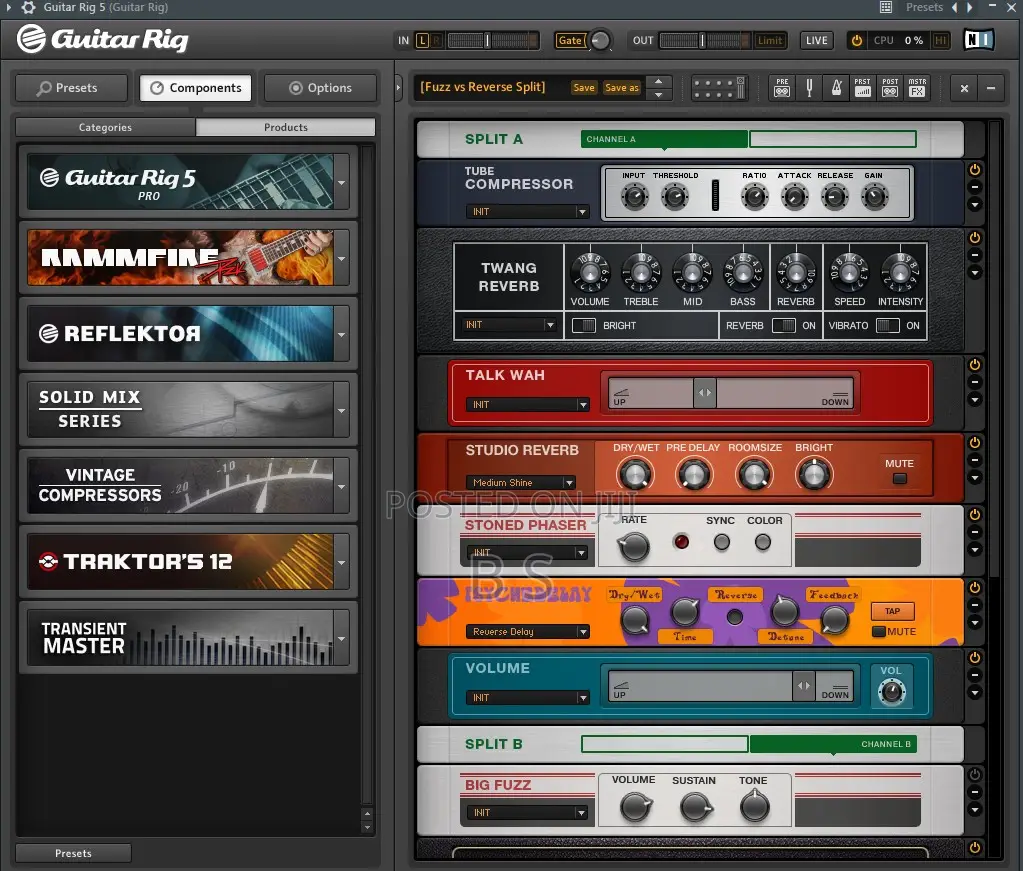This screenshot has height=871, width=1023.
Task: Click the Save as button
Action: [622, 87]
